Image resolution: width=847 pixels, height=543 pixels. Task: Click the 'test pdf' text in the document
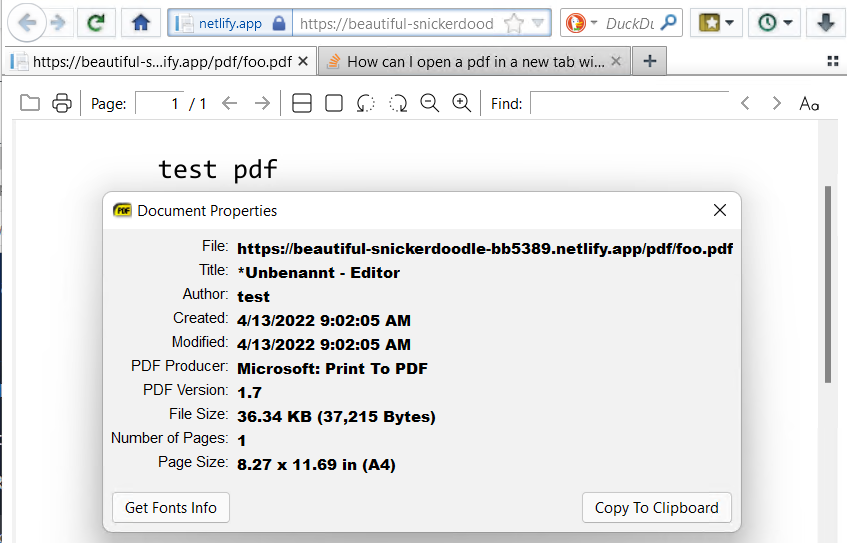[x=218, y=169]
